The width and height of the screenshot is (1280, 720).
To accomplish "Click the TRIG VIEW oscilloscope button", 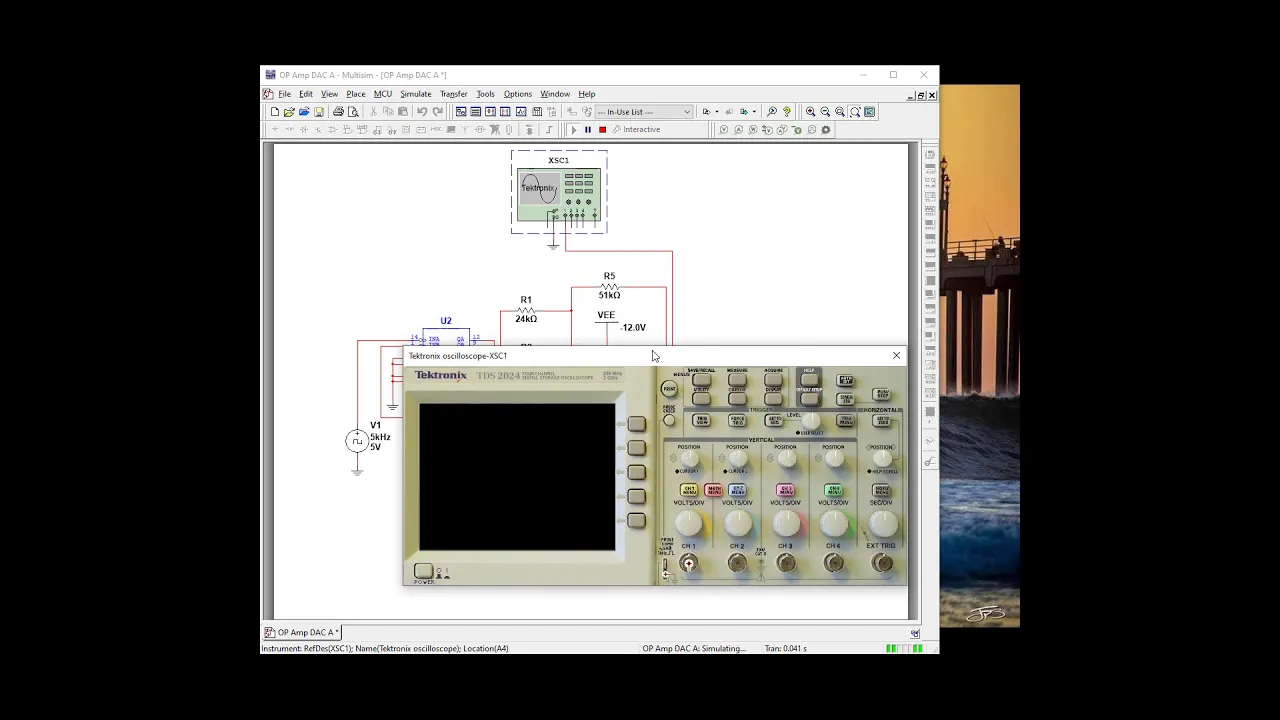I will pyautogui.click(x=701, y=420).
